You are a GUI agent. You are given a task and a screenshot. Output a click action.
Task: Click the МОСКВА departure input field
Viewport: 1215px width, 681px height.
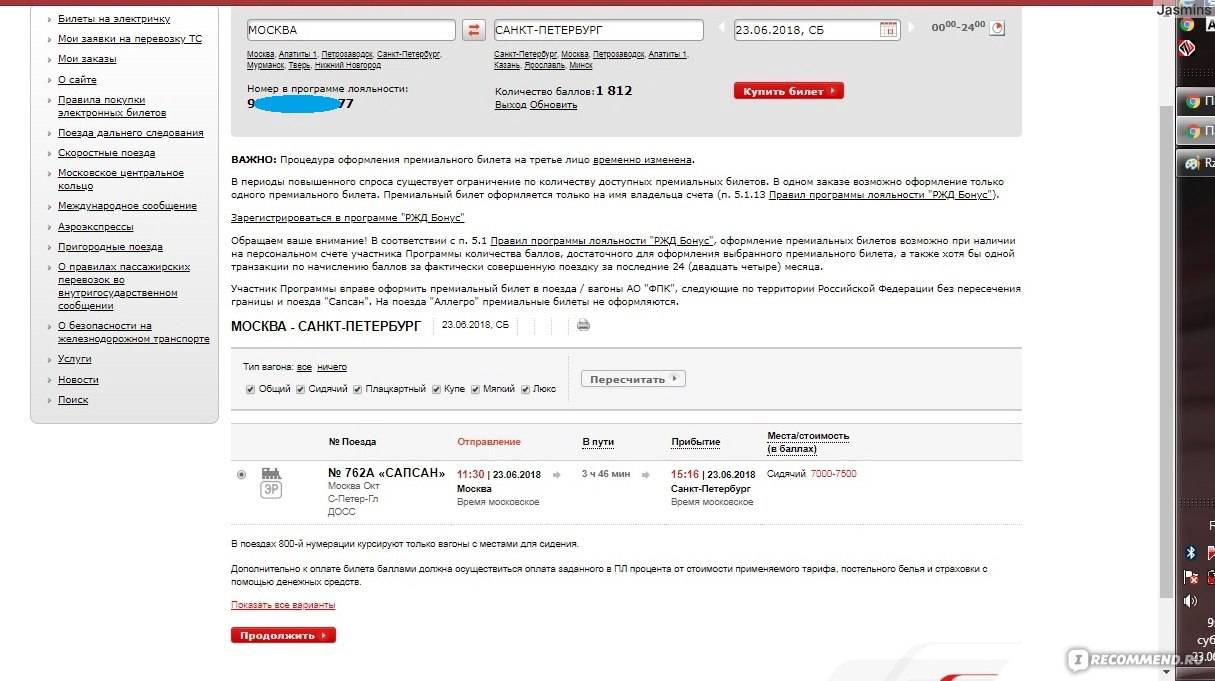[351, 30]
